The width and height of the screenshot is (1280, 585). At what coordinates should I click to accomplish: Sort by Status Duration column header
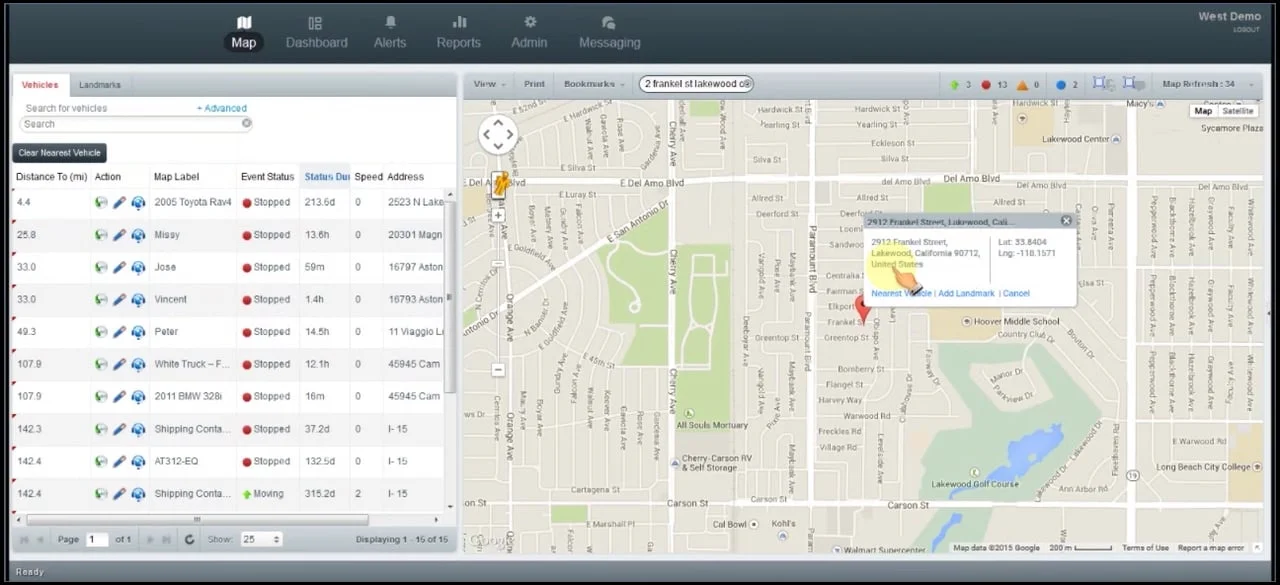tap(326, 177)
